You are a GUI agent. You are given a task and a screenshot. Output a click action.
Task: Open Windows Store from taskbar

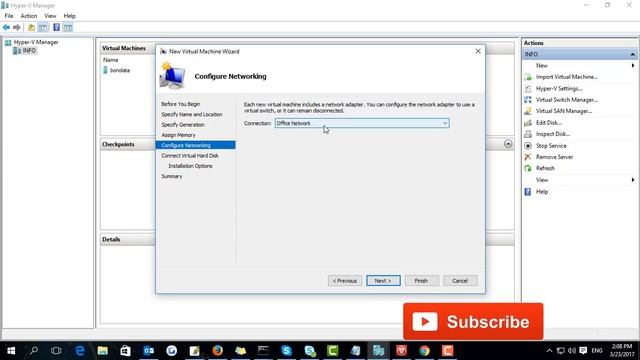tap(125, 351)
